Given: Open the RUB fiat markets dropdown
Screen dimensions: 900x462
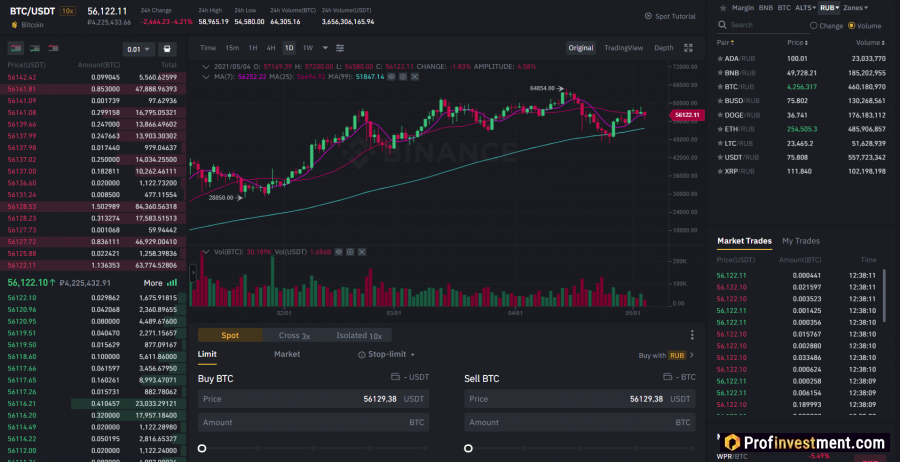Looking at the screenshot, I should pyautogui.click(x=829, y=8).
